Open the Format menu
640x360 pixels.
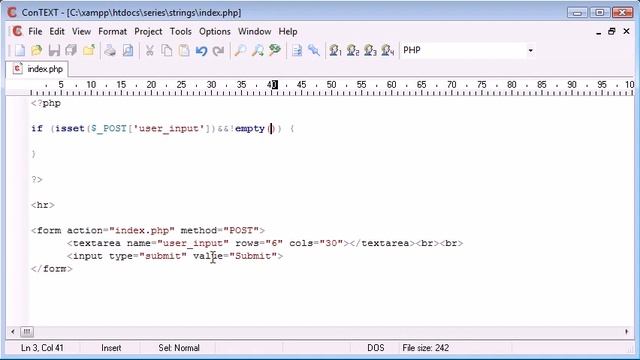pyautogui.click(x=112, y=31)
